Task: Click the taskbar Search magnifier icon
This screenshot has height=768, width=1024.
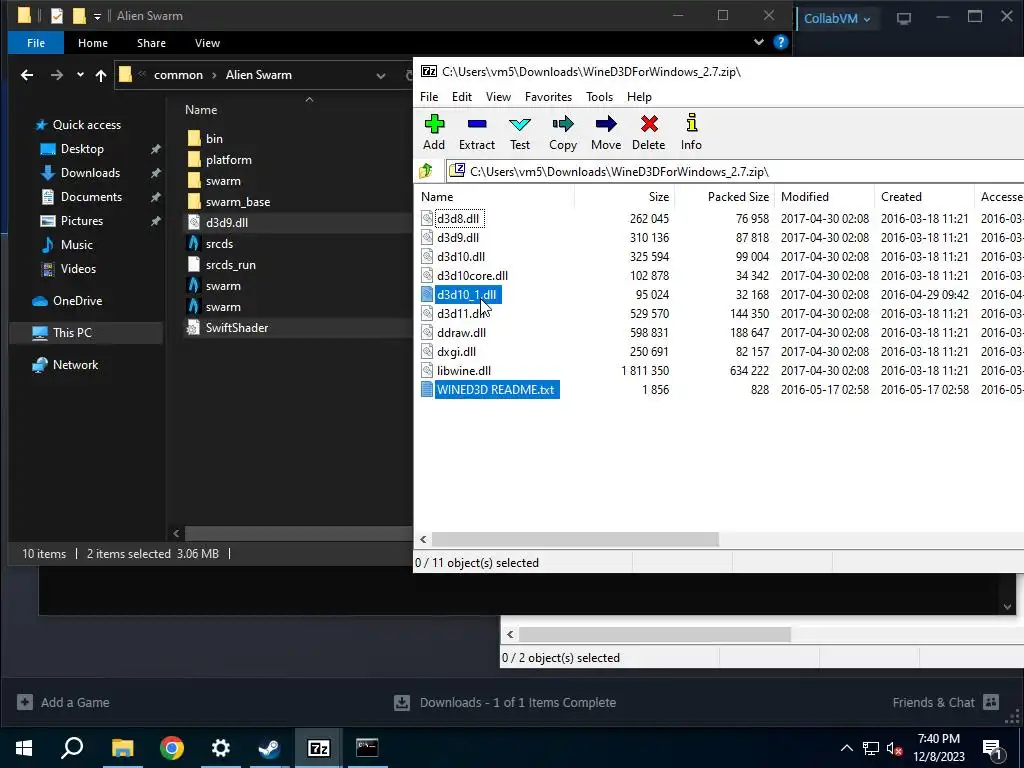Action: coord(72,748)
